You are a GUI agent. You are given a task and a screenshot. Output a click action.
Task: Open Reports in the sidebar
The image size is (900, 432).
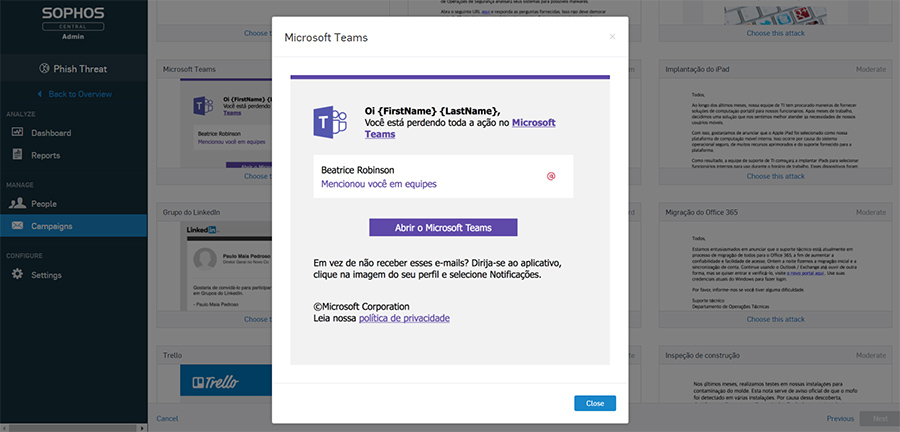(x=73, y=155)
